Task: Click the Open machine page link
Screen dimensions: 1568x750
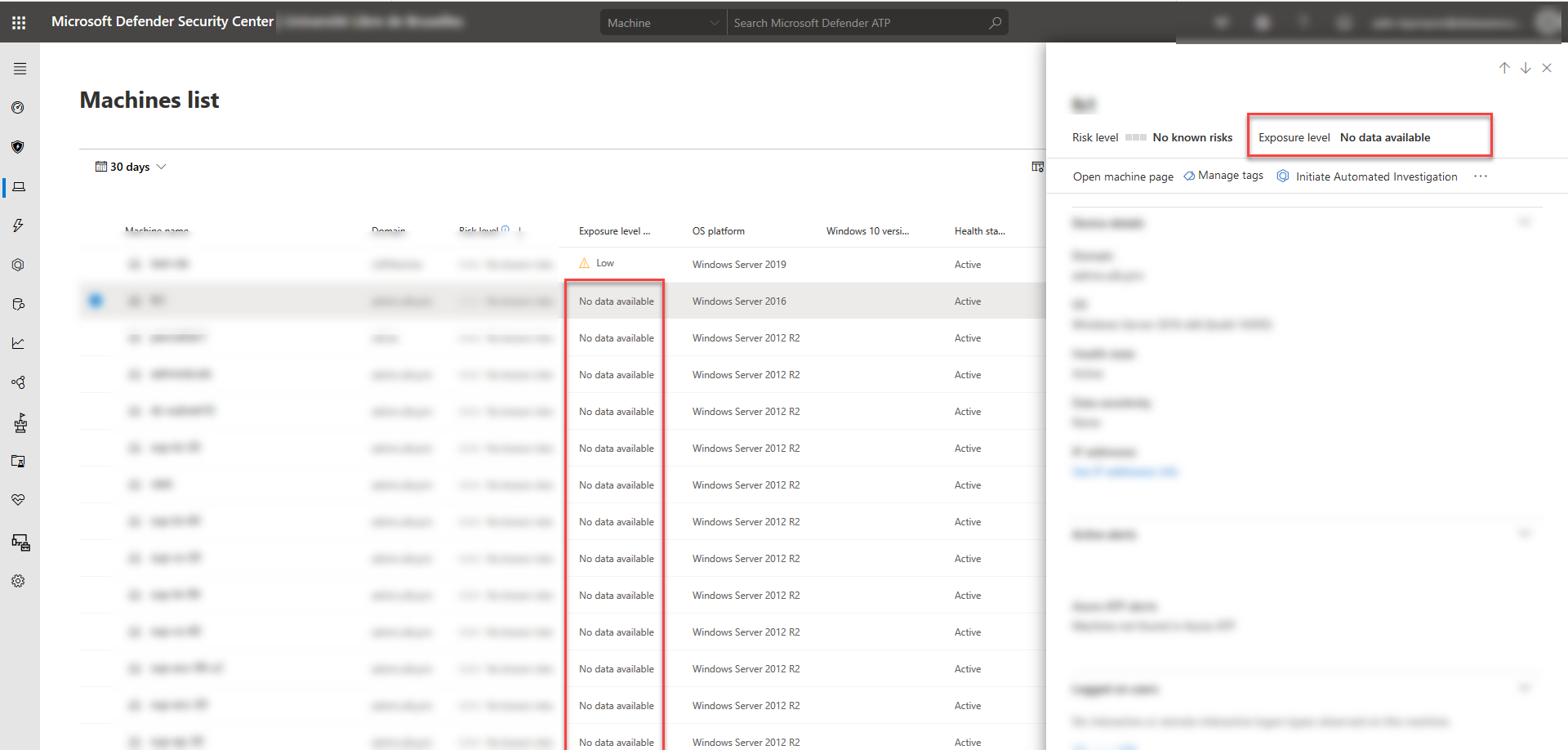Action: pos(1123,176)
